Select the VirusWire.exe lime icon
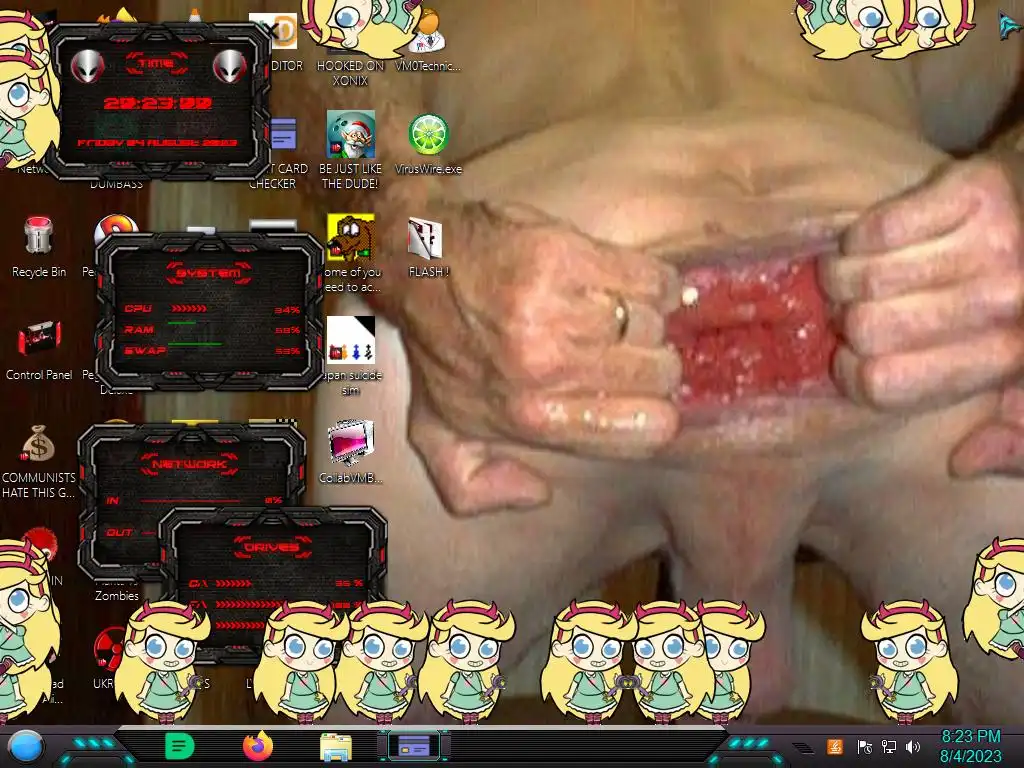The image size is (1024, 768). tap(428, 135)
